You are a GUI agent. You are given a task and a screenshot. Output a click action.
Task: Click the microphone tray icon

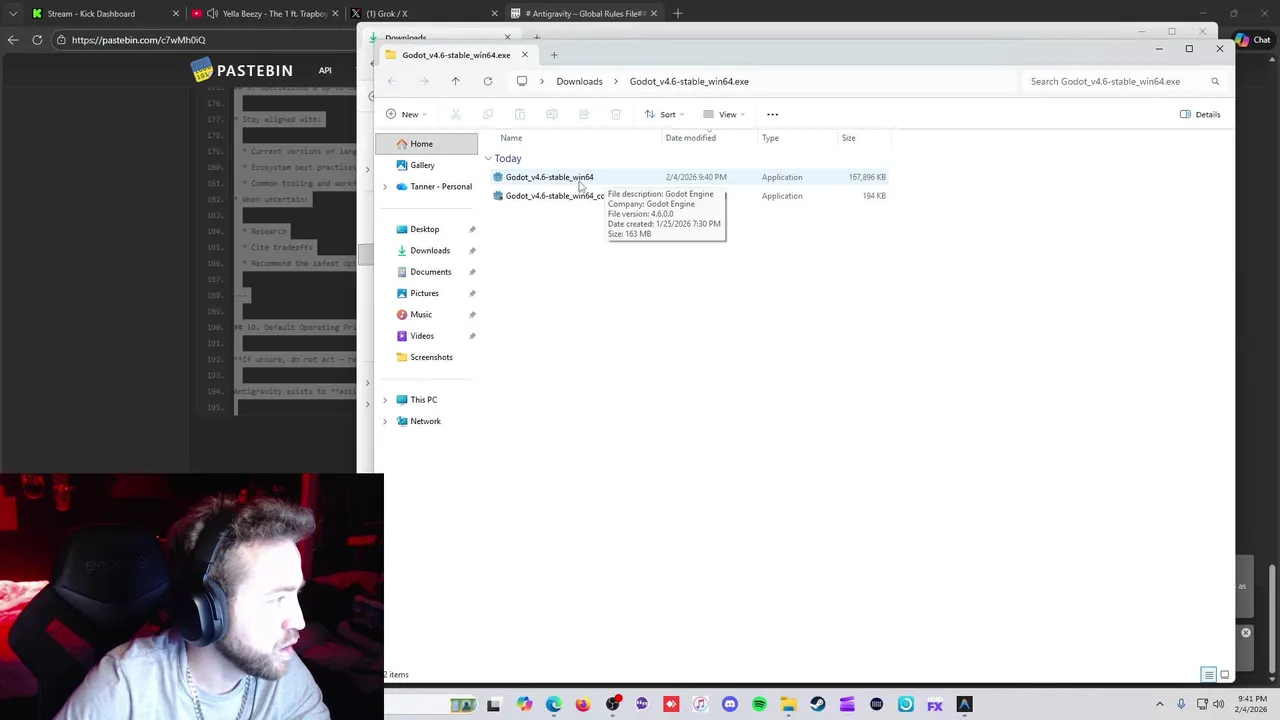click(x=1181, y=704)
